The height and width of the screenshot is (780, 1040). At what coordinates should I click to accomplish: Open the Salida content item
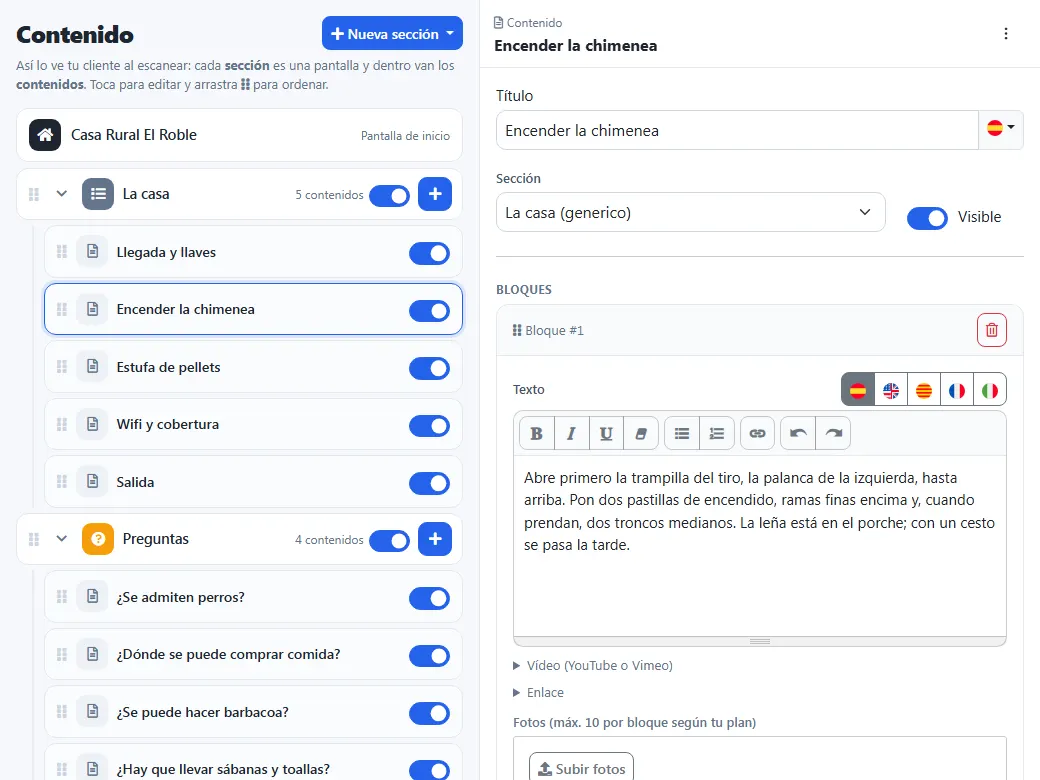(x=253, y=482)
